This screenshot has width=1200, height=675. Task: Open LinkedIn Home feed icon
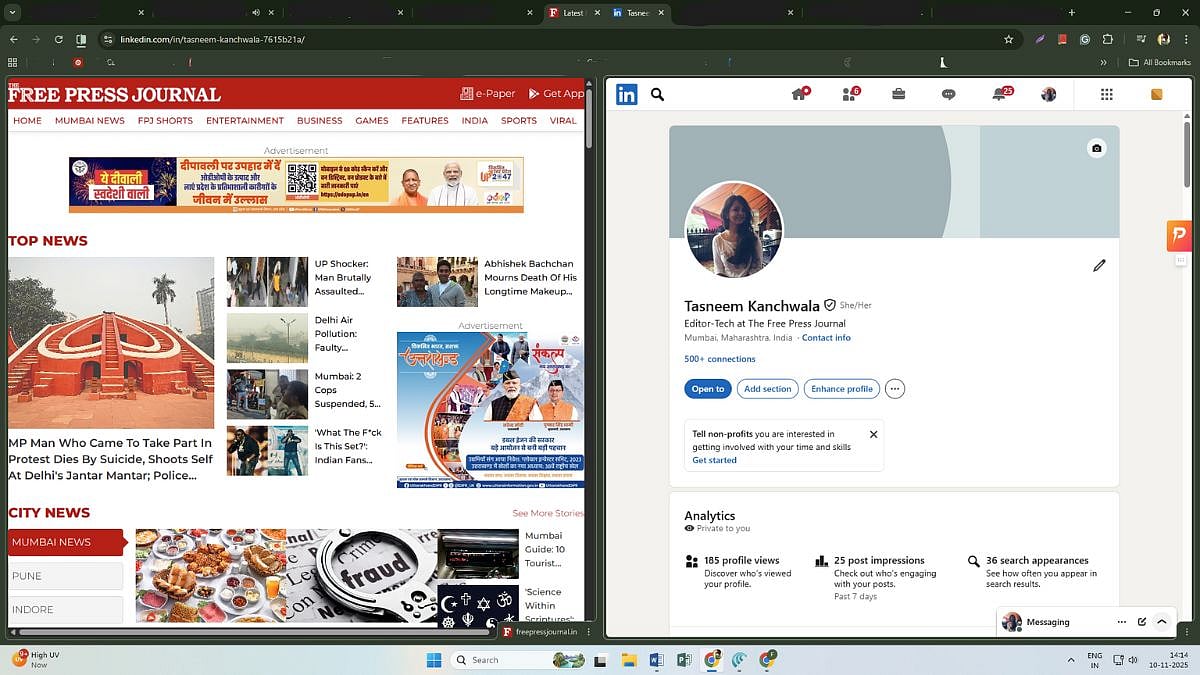pos(798,93)
